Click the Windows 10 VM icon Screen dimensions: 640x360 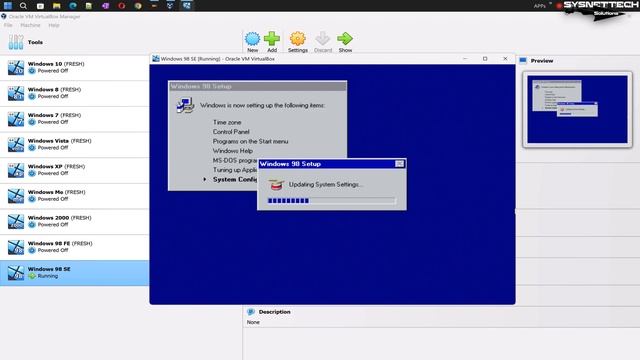point(16,67)
